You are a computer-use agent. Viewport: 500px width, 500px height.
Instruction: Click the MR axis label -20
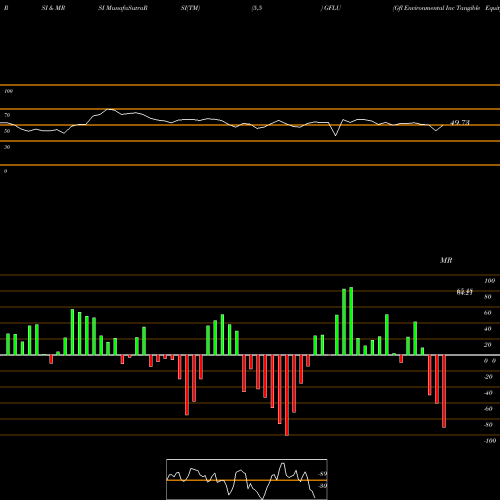[488, 377]
